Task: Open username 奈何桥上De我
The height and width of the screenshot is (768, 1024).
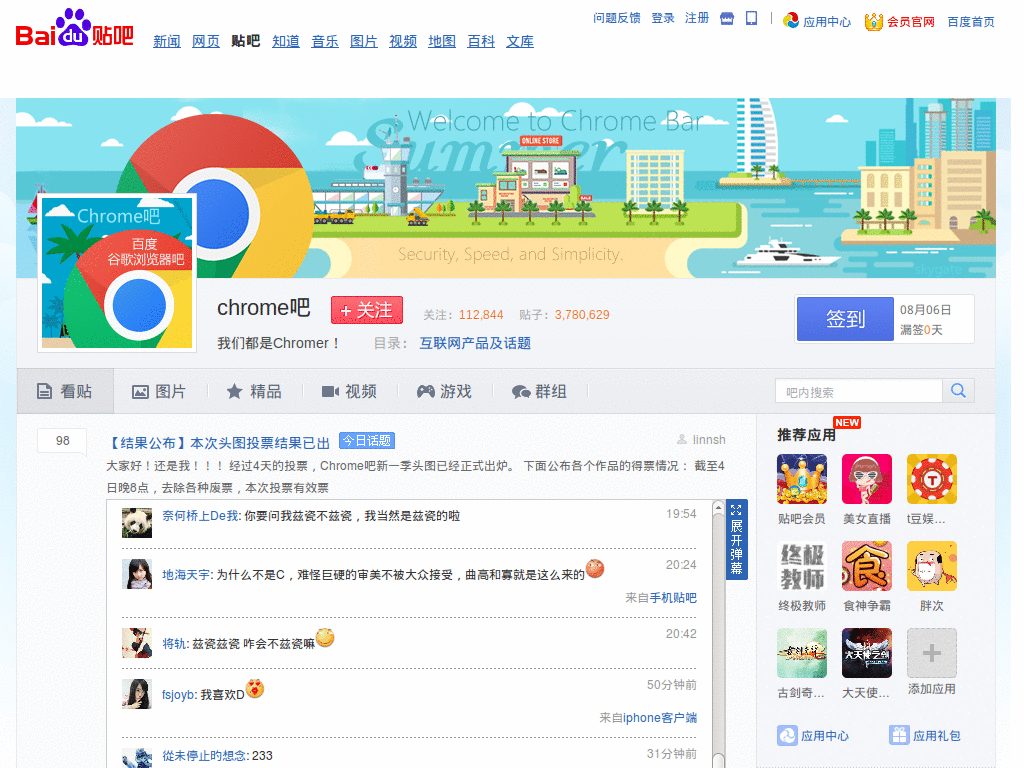Action: click(200, 516)
